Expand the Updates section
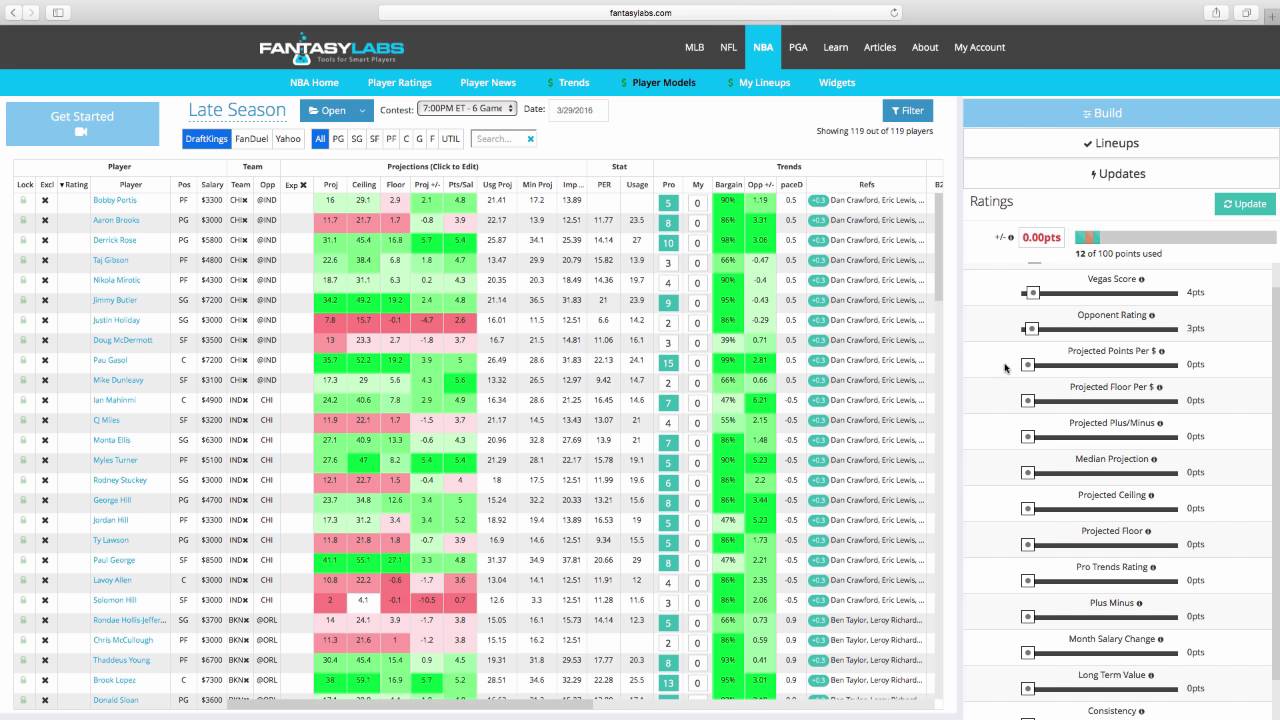1280x720 pixels. pyautogui.click(x=1120, y=174)
